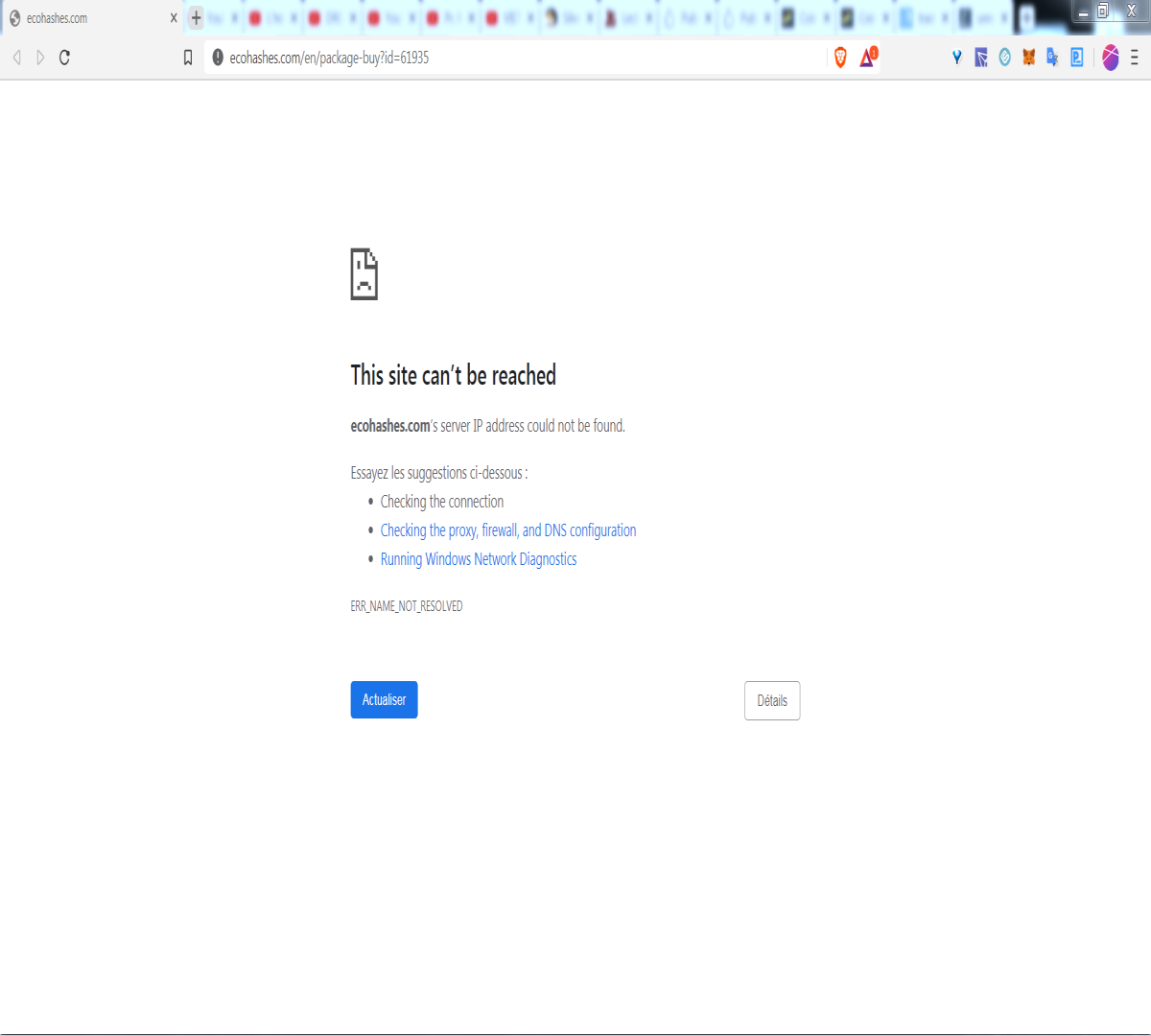The image size is (1151, 1036).
Task: Open the pink profile avatar
Action: pyautogui.click(x=1111, y=58)
